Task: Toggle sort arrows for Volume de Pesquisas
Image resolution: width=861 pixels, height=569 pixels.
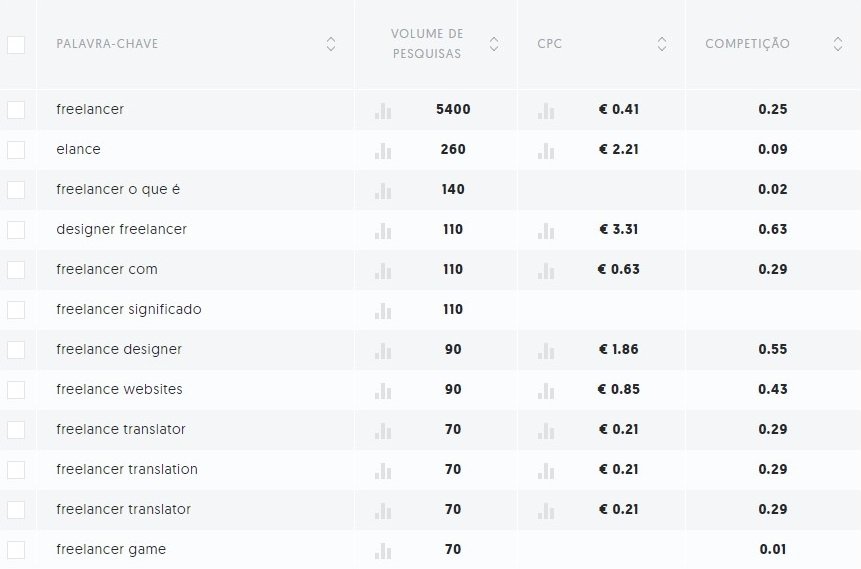Action: pyautogui.click(x=494, y=44)
